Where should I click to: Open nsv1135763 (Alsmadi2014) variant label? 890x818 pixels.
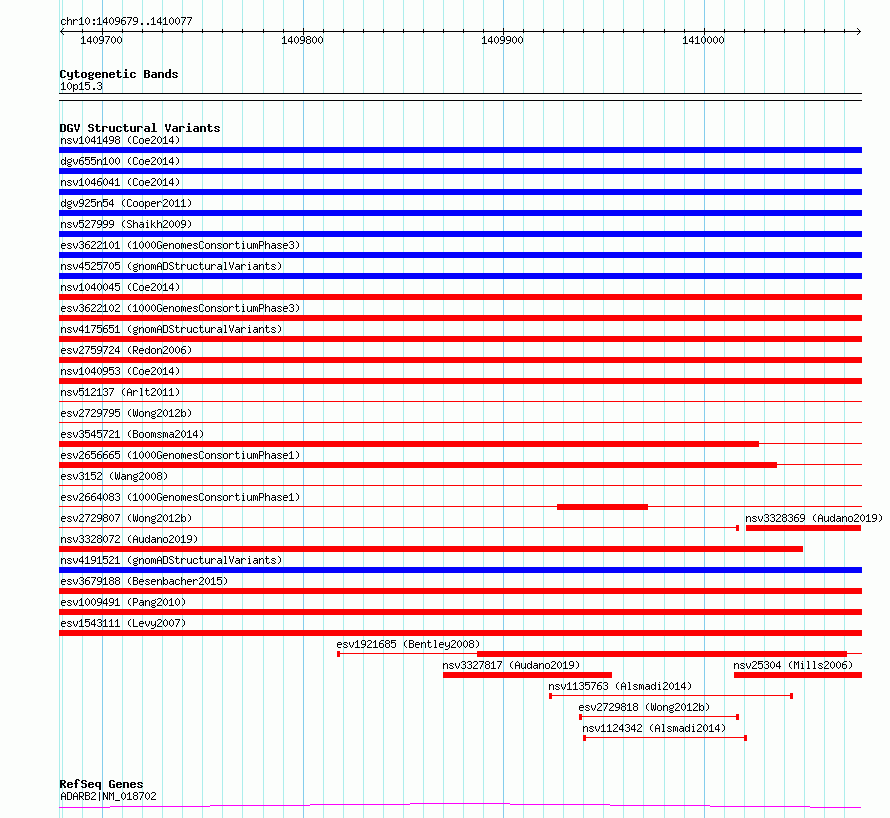pyautogui.click(x=620, y=686)
